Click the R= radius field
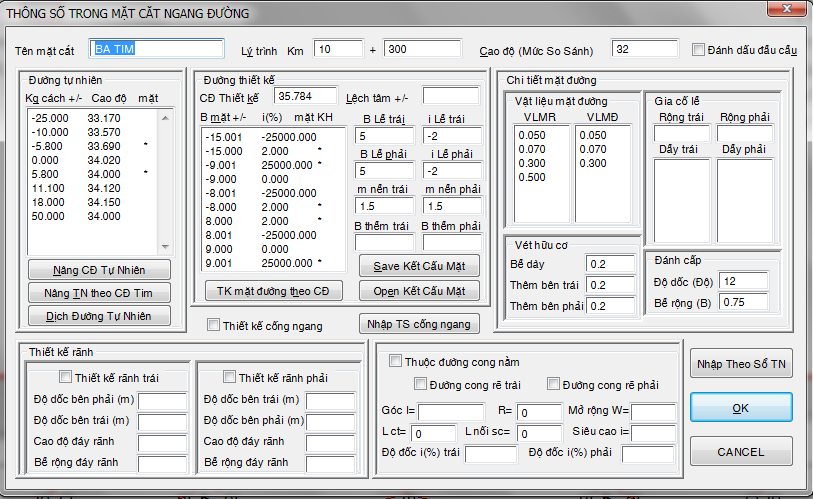 pos(539,412)
